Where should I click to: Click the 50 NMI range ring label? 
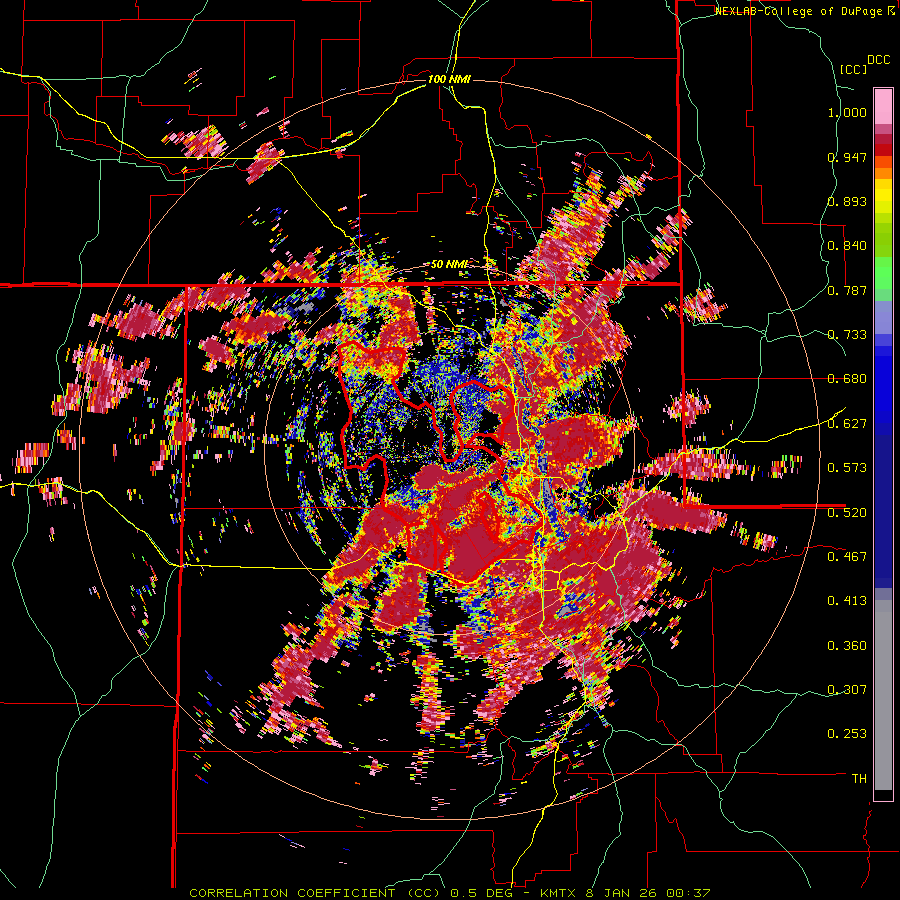click(449, 264)
